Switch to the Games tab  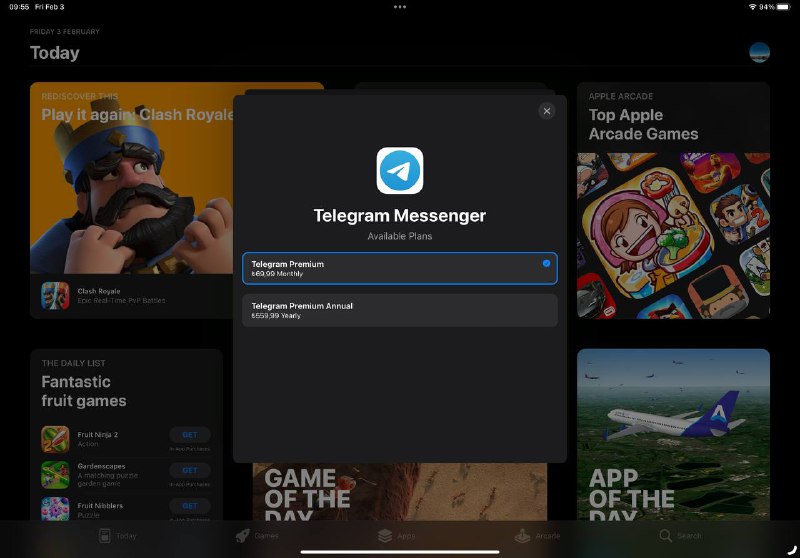[x=257, y=536]
